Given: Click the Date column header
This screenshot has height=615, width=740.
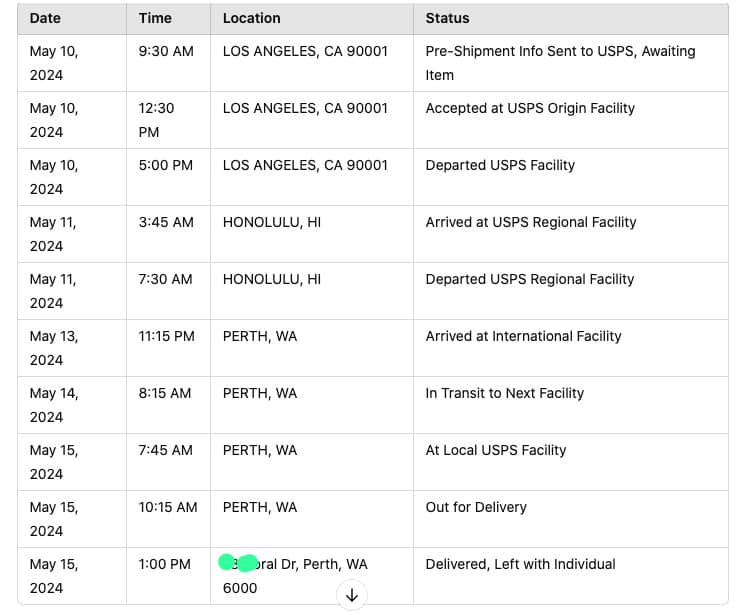Looking at the screenshot, I should 45,18.
